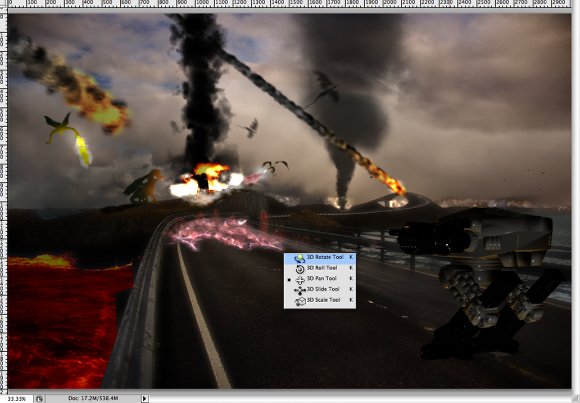Click the horizontal ruler above the canvas

pyautogui.click(x=290, y=4)
